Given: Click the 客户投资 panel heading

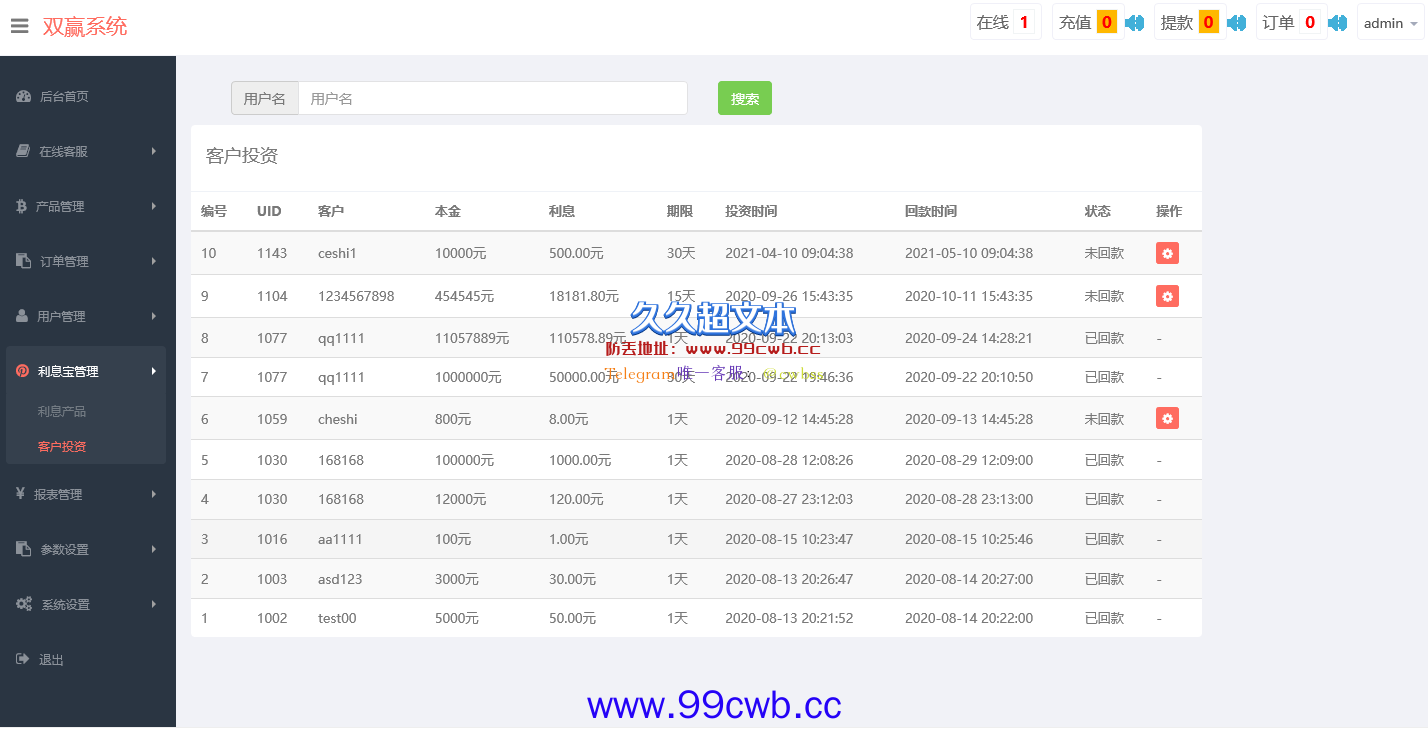Looking at the screenshot, I should point(242,156).
